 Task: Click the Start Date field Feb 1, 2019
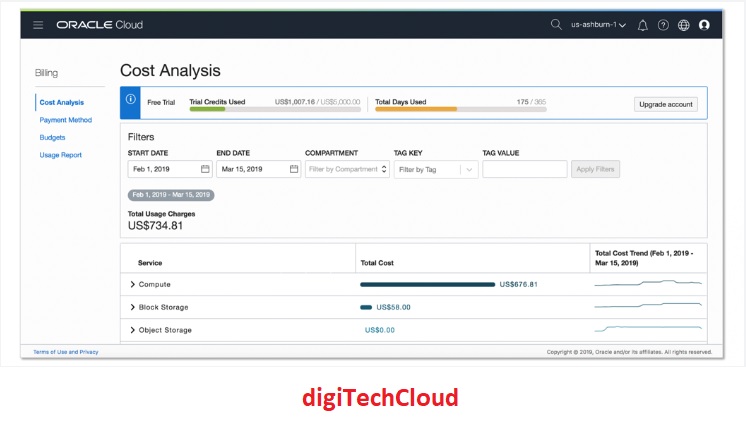point(169,169)
